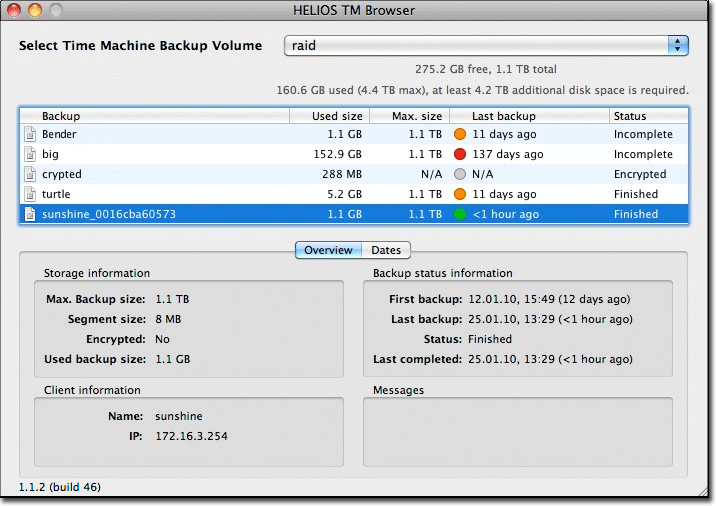Click the version 1.1.2 (build 46) text
The width and height of the screenshot is (716, 506).
(59, 487)
